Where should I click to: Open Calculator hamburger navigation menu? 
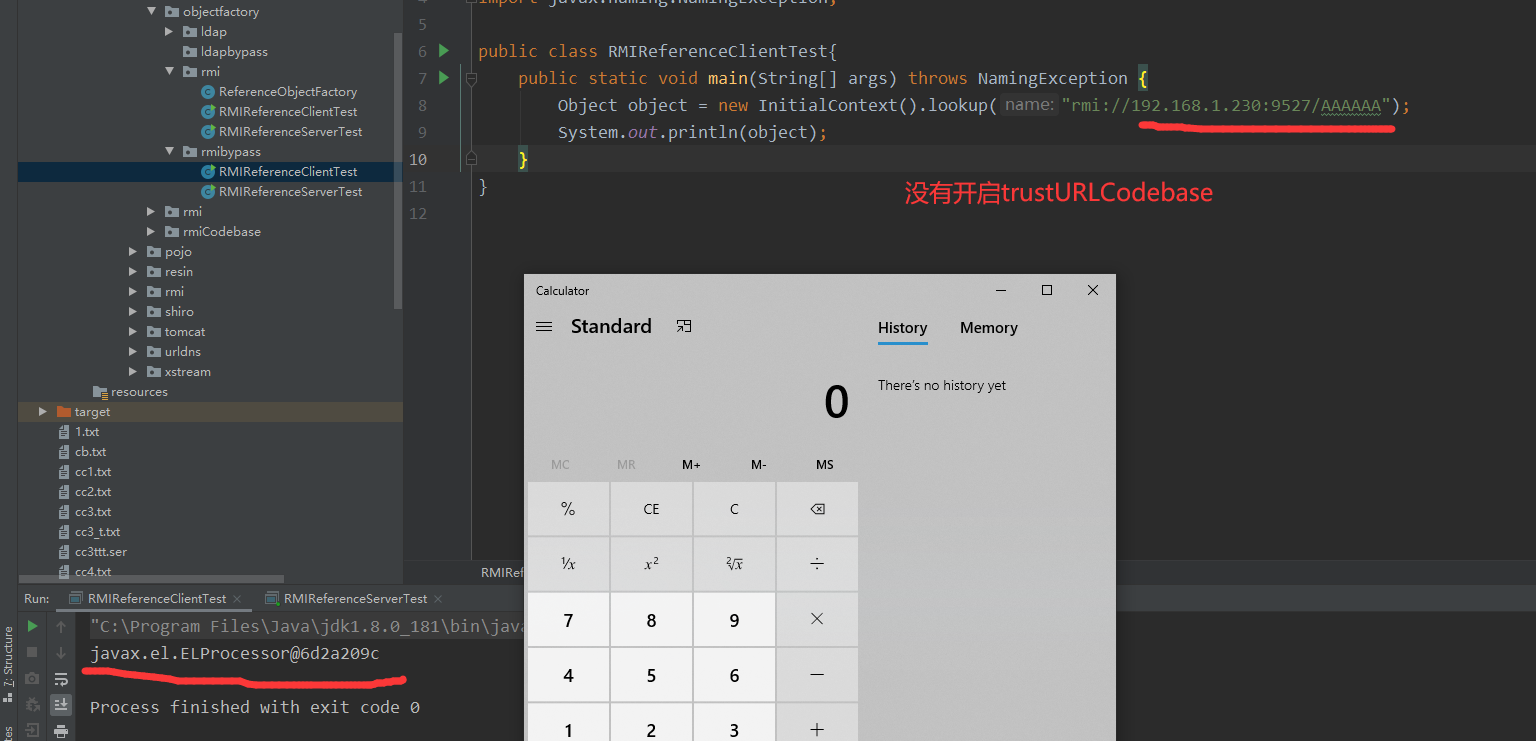coord(544,327)
